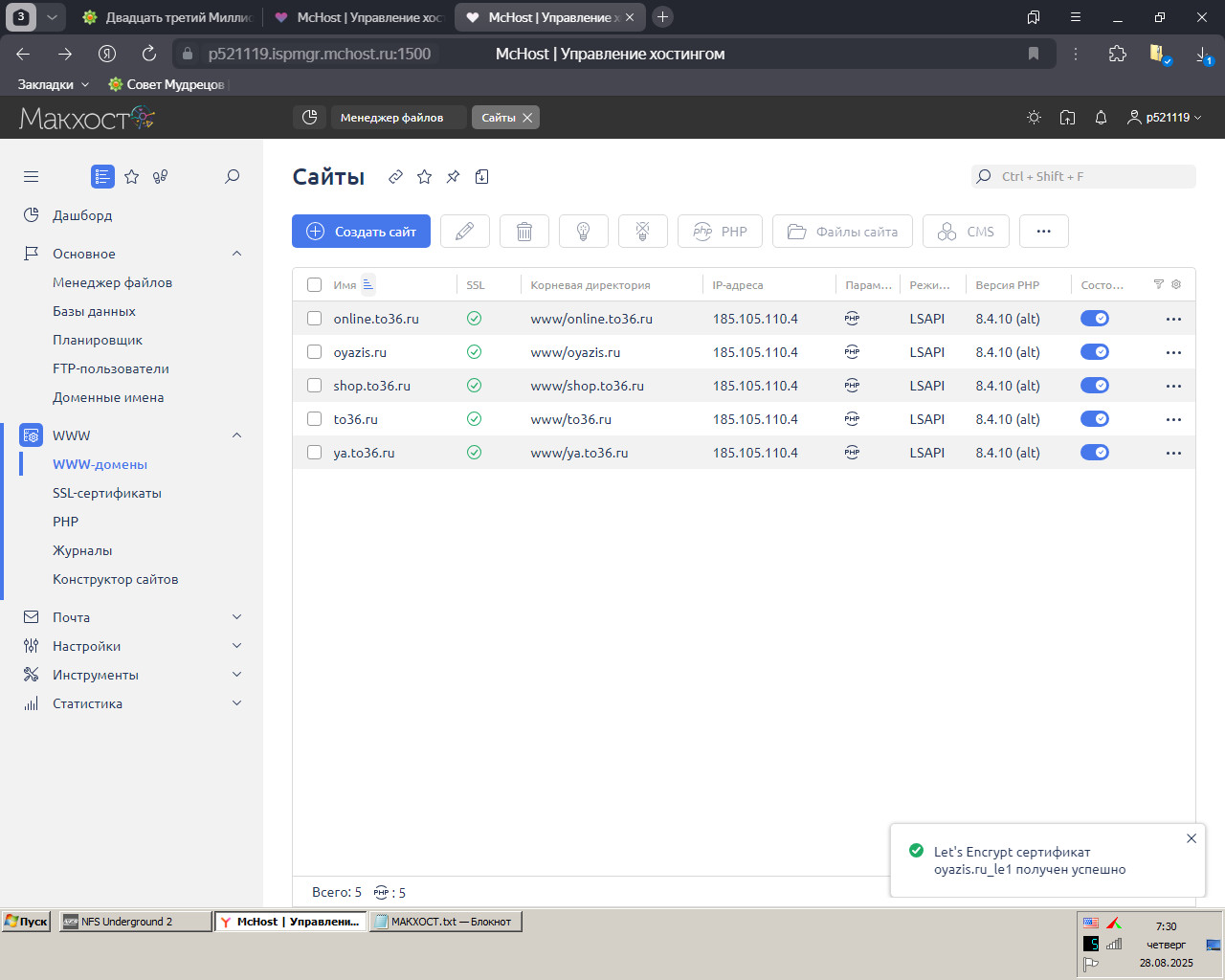Copy page link icon next to Сайты heading

pyautogui.click(x=395, y=176)
